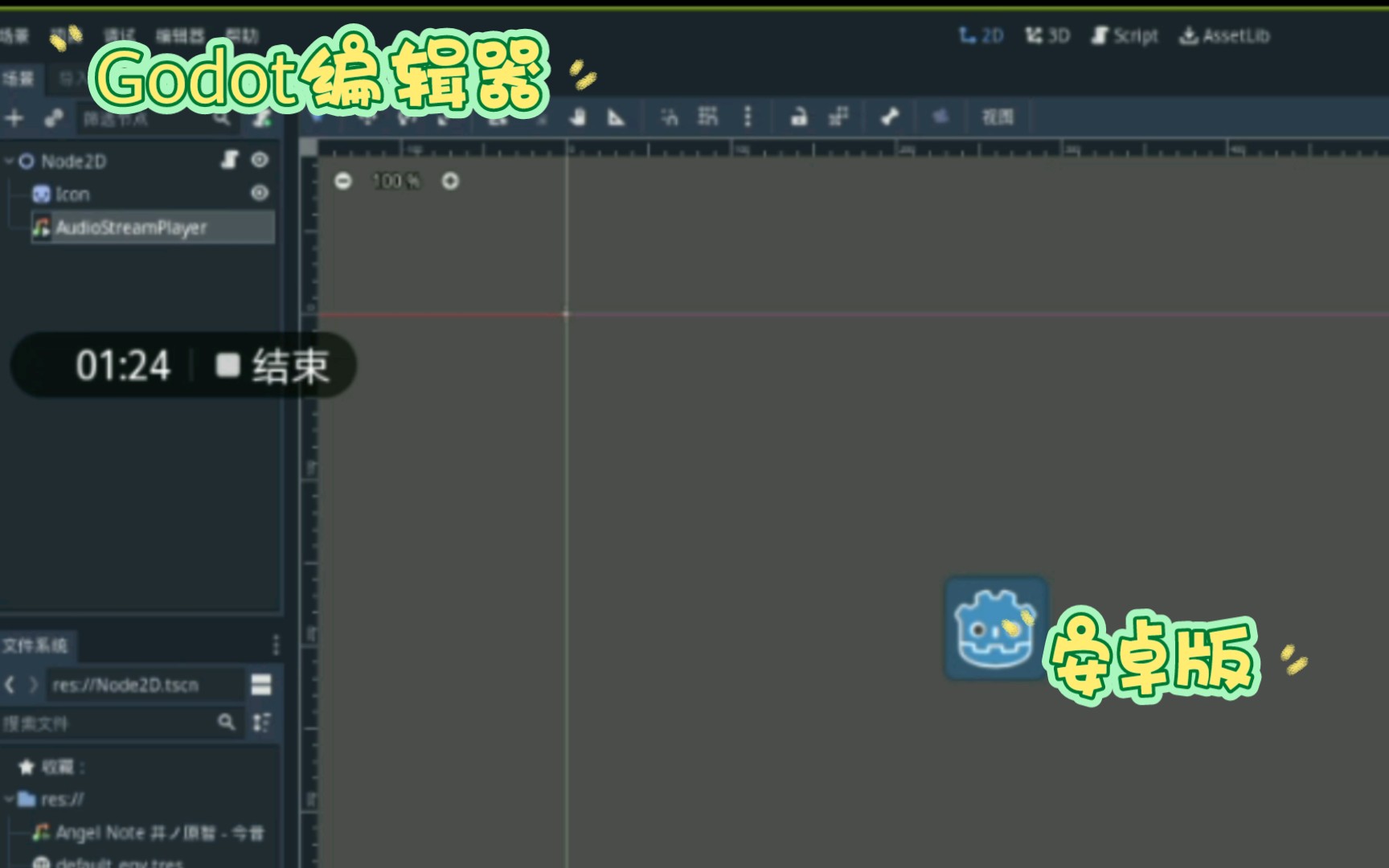This screenshot has height=868, width=1389.
Task: Toggle grid snap in the canvas toolbar
Action: tap(708, 117)
